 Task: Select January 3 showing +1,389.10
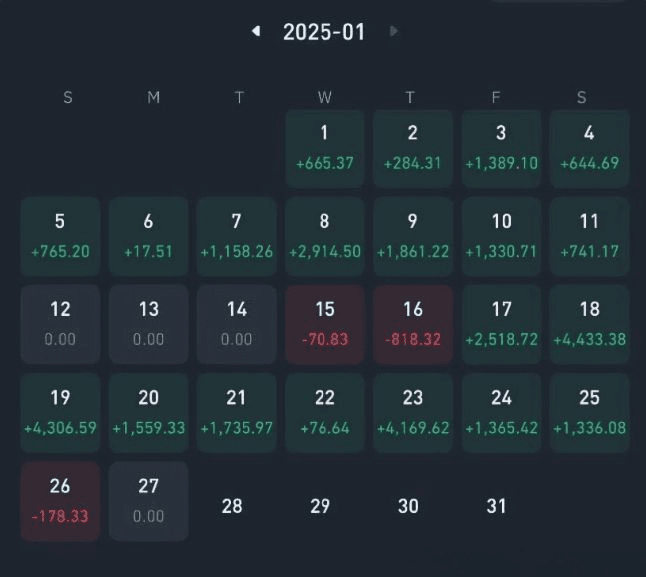point(501,147)
